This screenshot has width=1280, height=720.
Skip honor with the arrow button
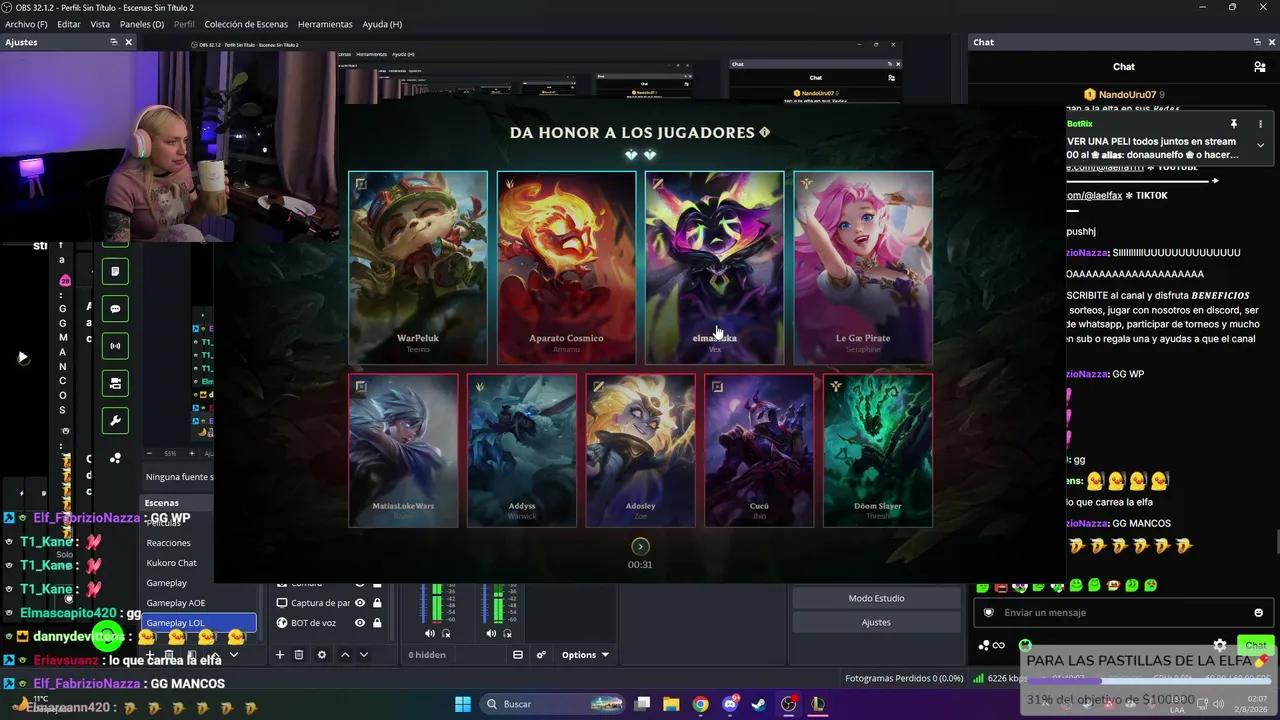(640, 546)
